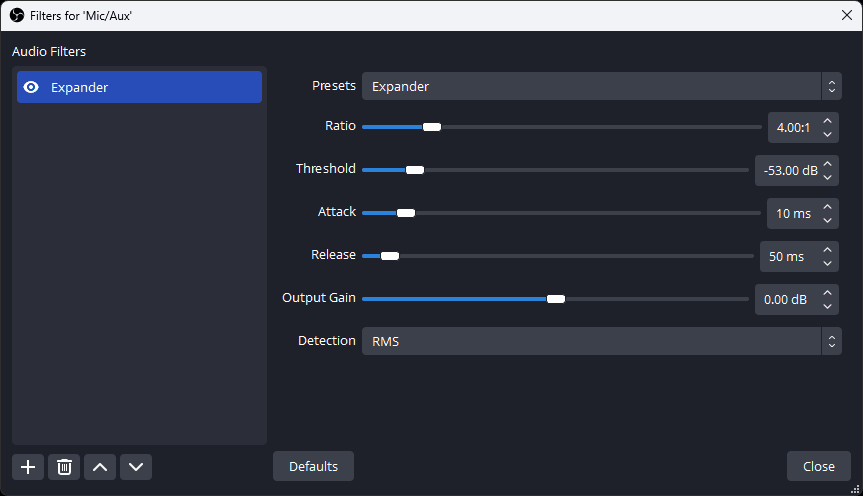The height and width of the screenshot is (496, 863).
Task: Close the Filters window via title bar X
Action: coord(846,15)
